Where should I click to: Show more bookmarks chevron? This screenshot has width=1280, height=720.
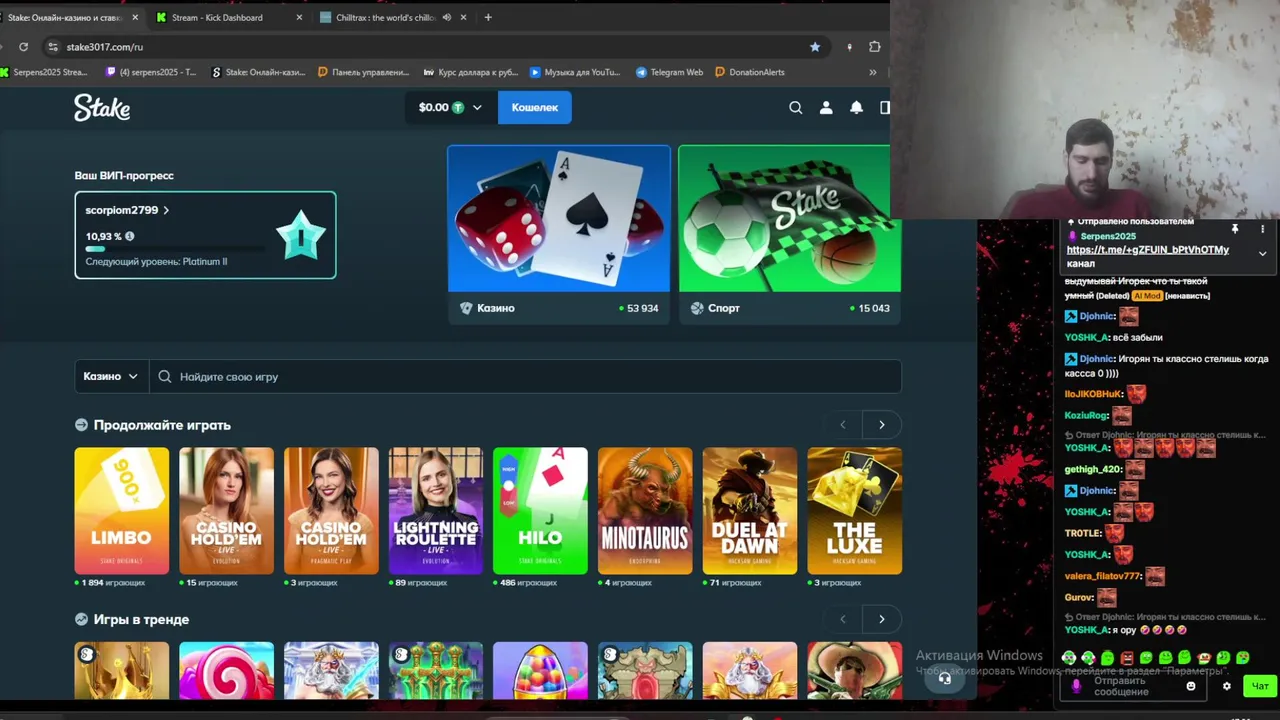pos(873,72)
